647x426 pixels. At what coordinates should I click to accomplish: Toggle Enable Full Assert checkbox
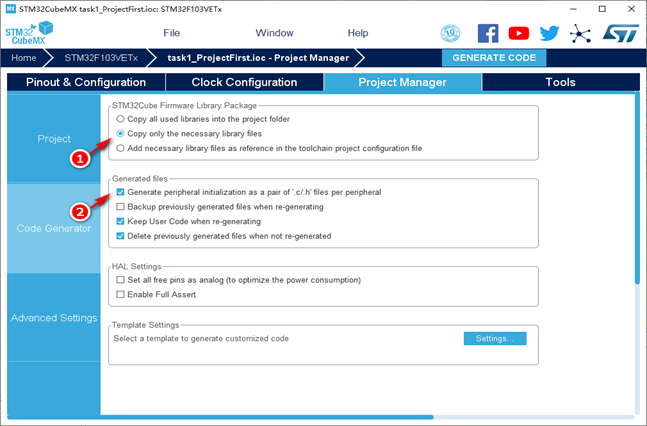120,295
